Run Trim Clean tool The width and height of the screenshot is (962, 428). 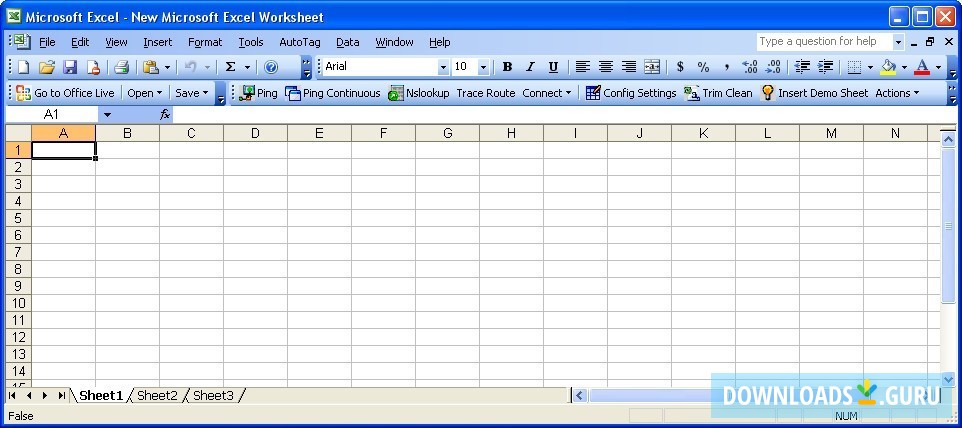(718, 93)
